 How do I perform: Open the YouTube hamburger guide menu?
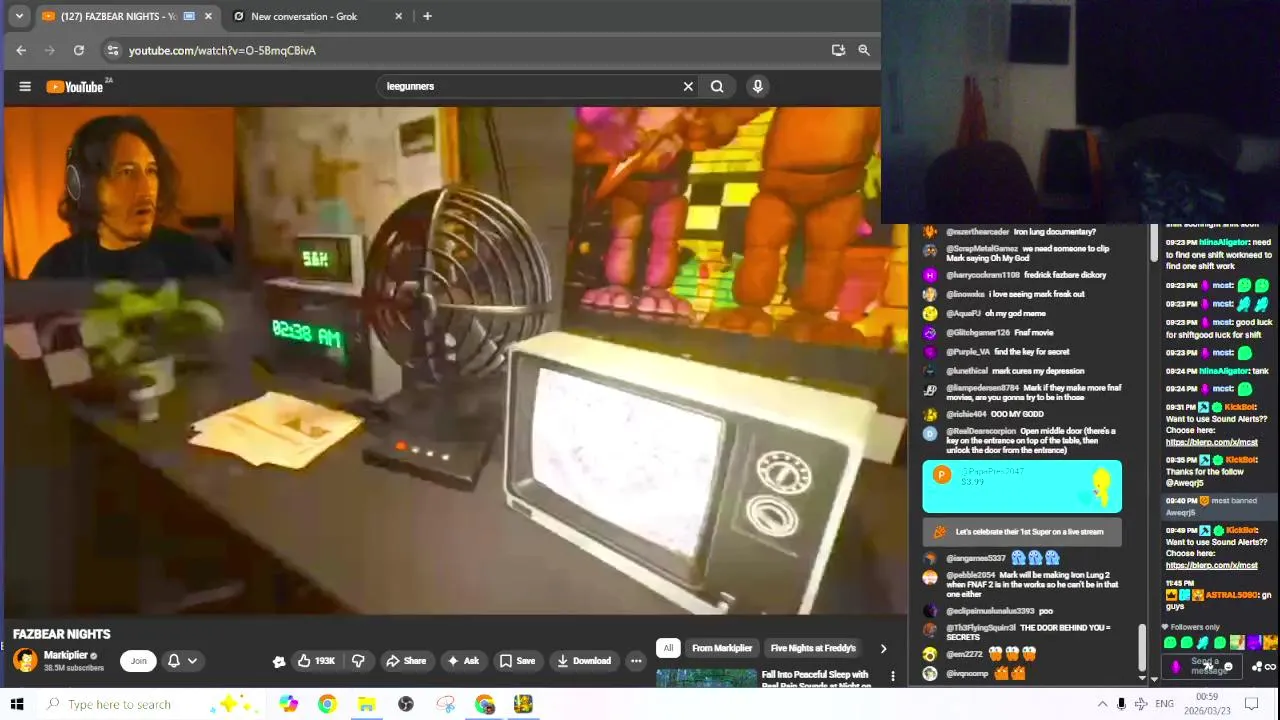pos(25,87)
